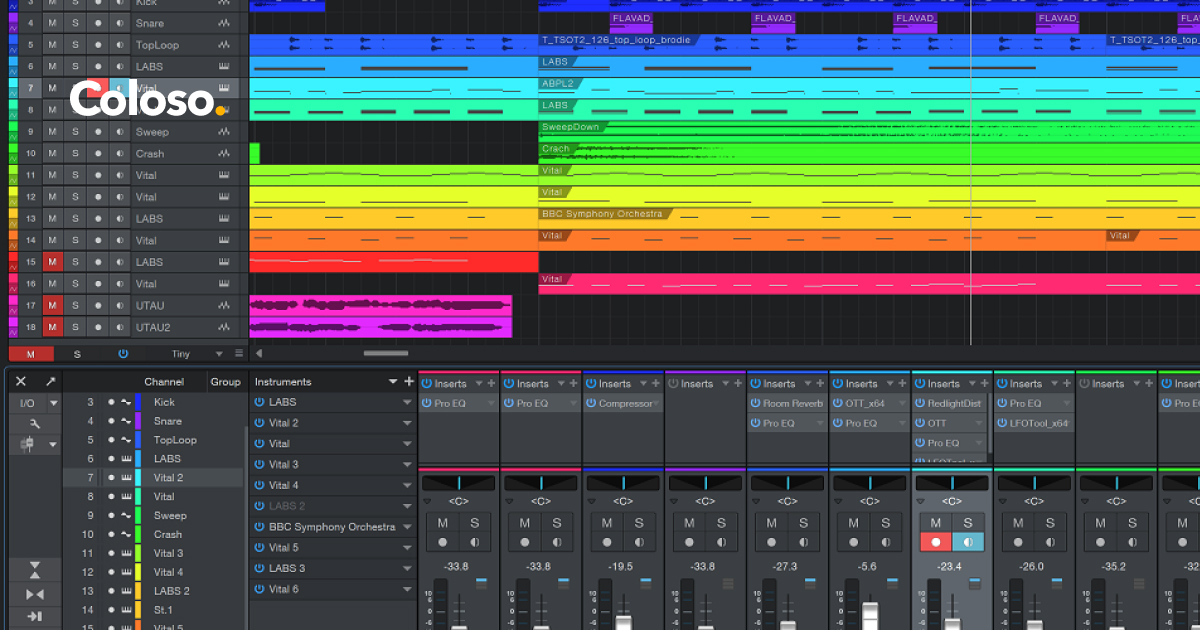
Task: Click the pan slider on the -5.6 channel
Action: click(x=869, y=483)
